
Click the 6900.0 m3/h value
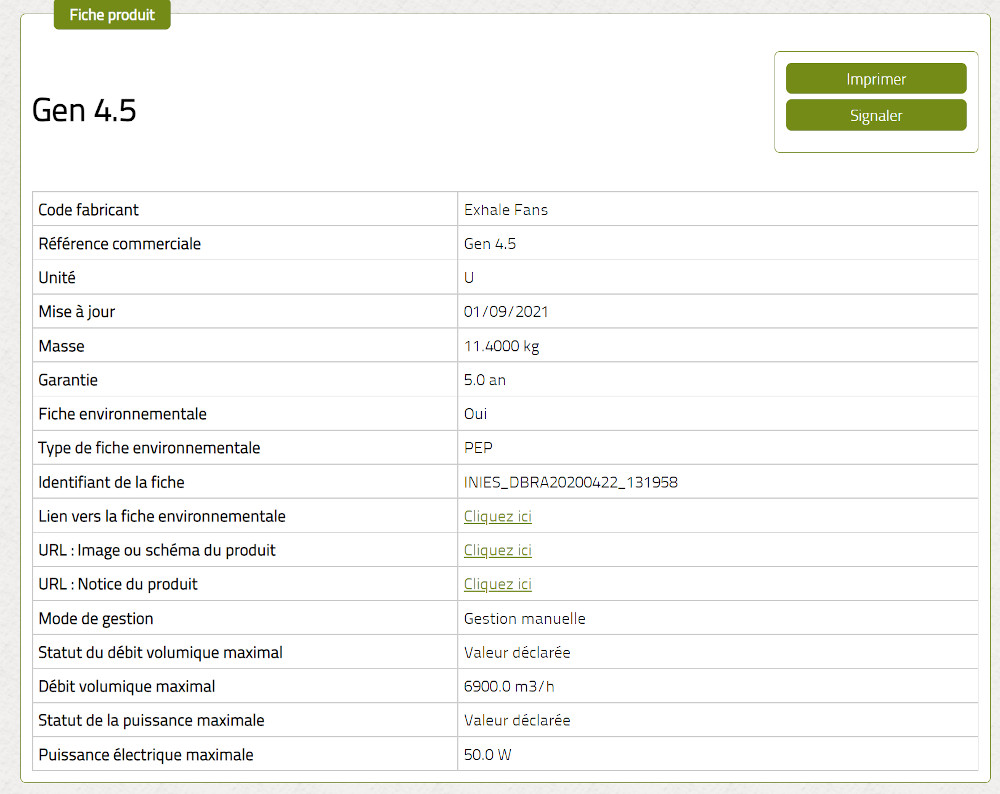[509, 686]
